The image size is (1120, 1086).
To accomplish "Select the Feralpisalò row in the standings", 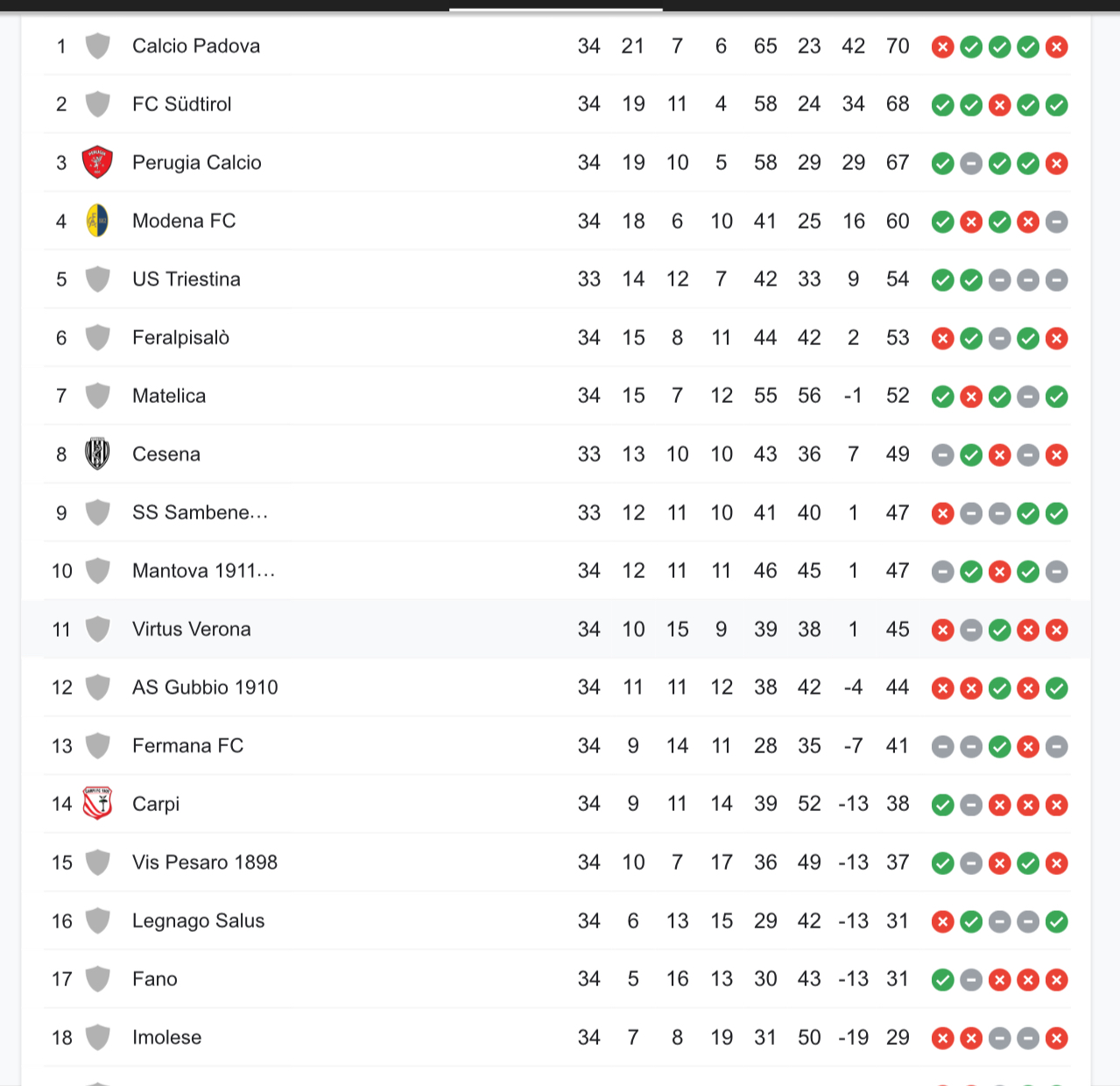I will (557, 337).
